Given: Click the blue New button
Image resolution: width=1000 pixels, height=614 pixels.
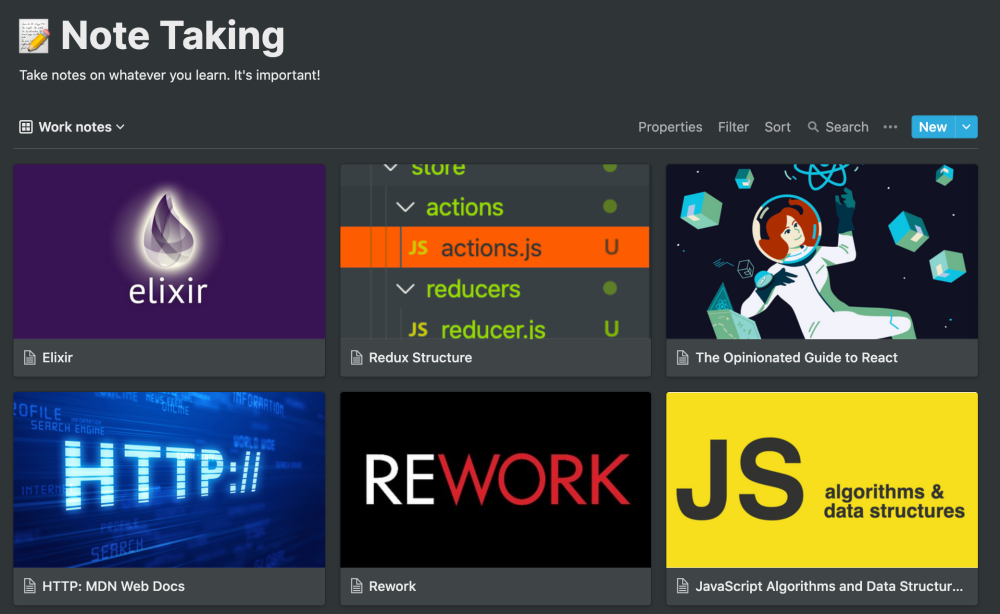Looking at the screenshot, I should [x=933, y=127].
